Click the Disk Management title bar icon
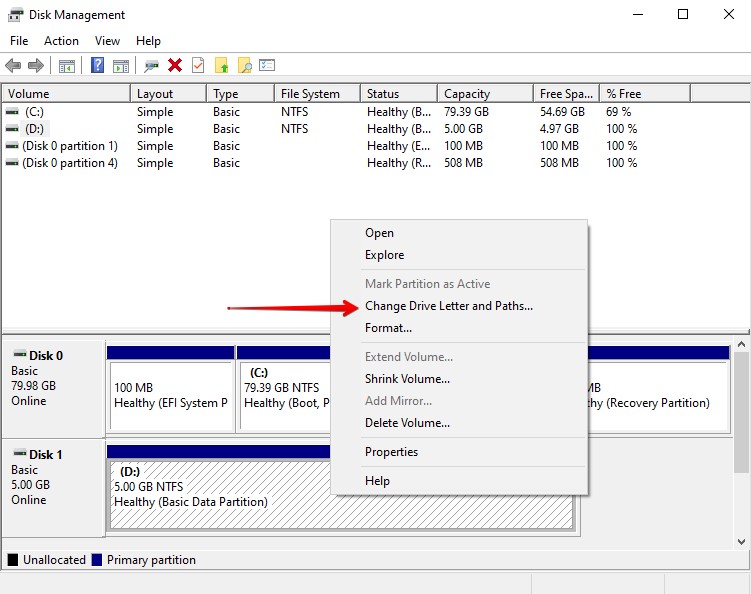The height and width of the screenshot is (594, 751). point(15,15)
